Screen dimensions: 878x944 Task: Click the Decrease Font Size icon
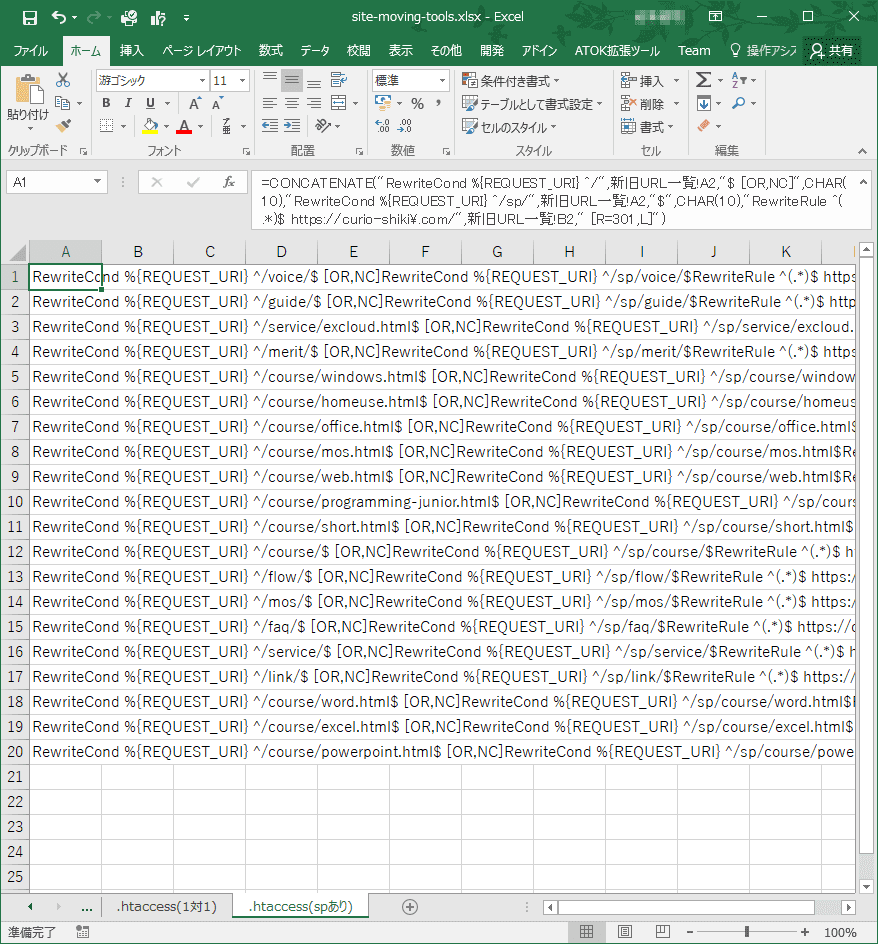pos(216,104)
